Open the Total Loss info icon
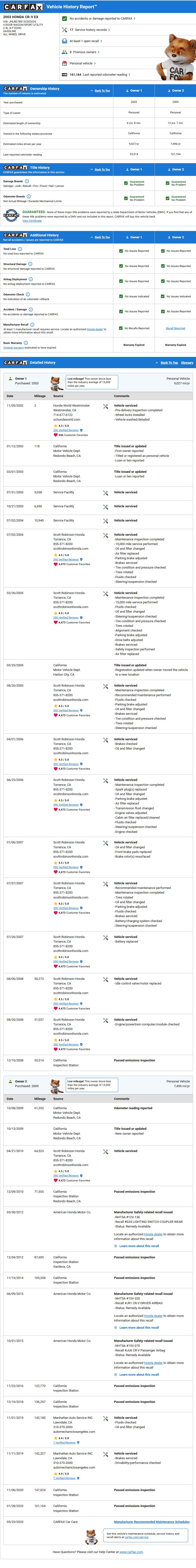Viewport: 196px width, 1568px height. tap(20, 249)
